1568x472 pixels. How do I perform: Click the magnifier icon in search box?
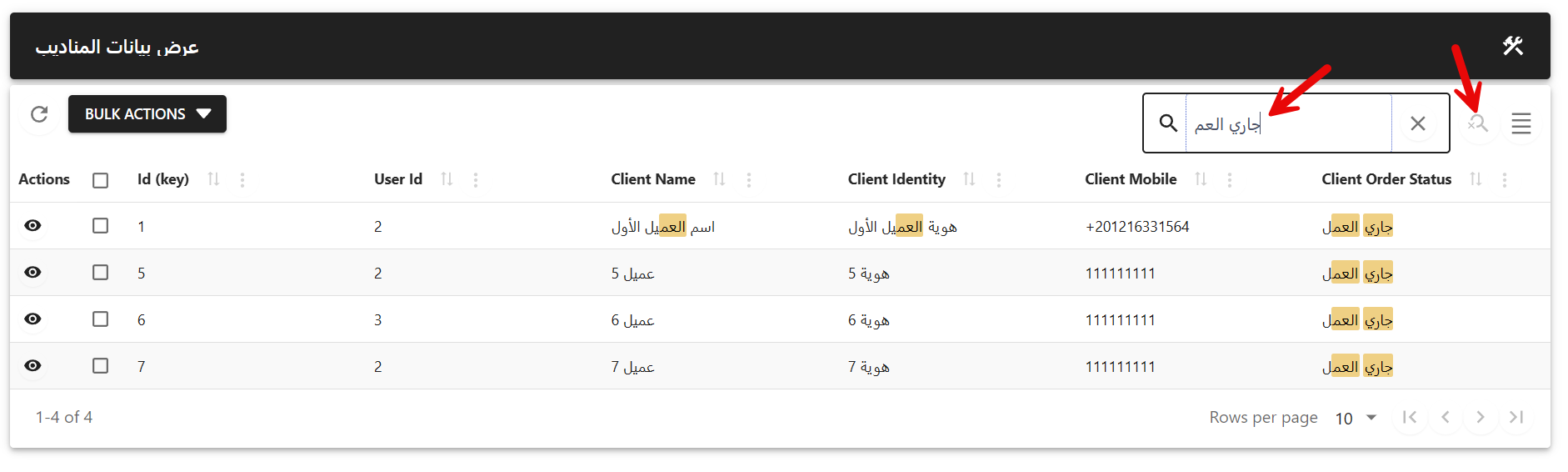[1168, 123]
